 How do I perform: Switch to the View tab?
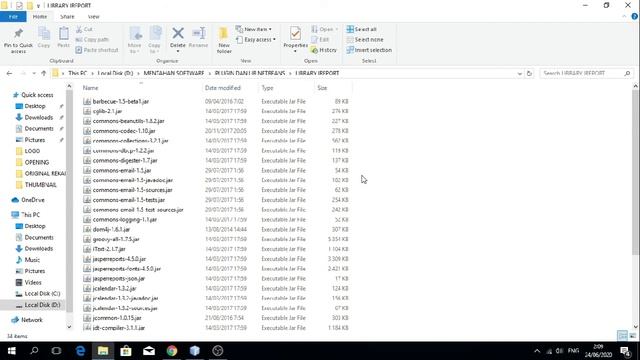[93, 17]
